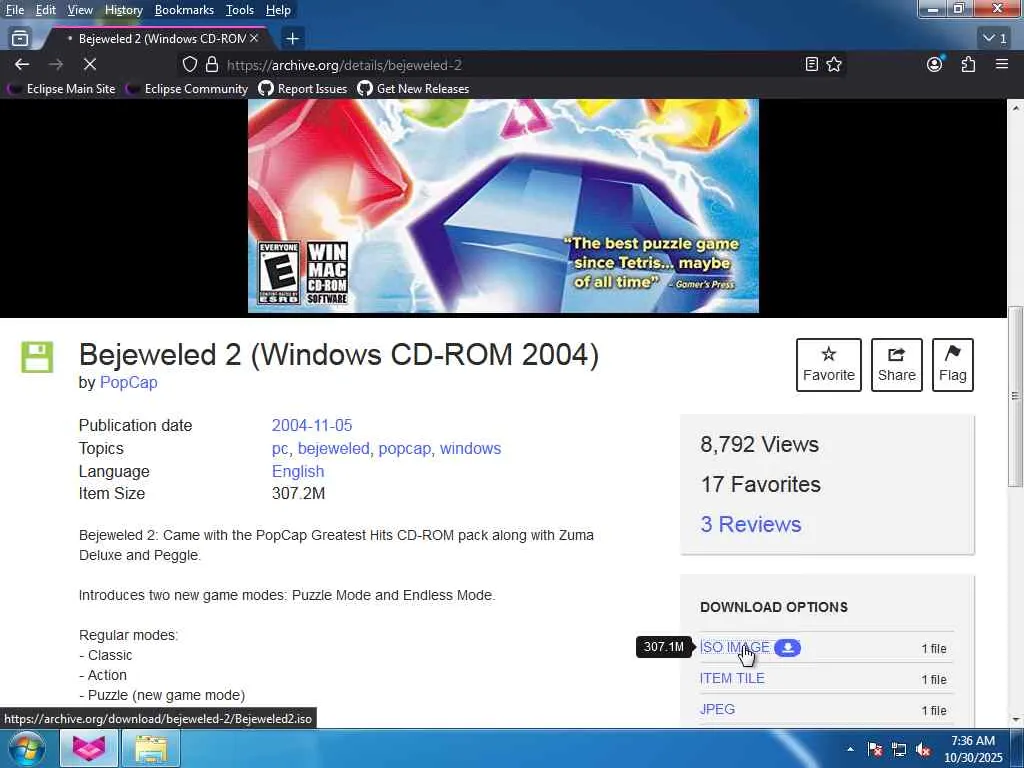Open Eclipse Community bookmark
Viewport: 1024px width, 768px height.
pos(188,89)
